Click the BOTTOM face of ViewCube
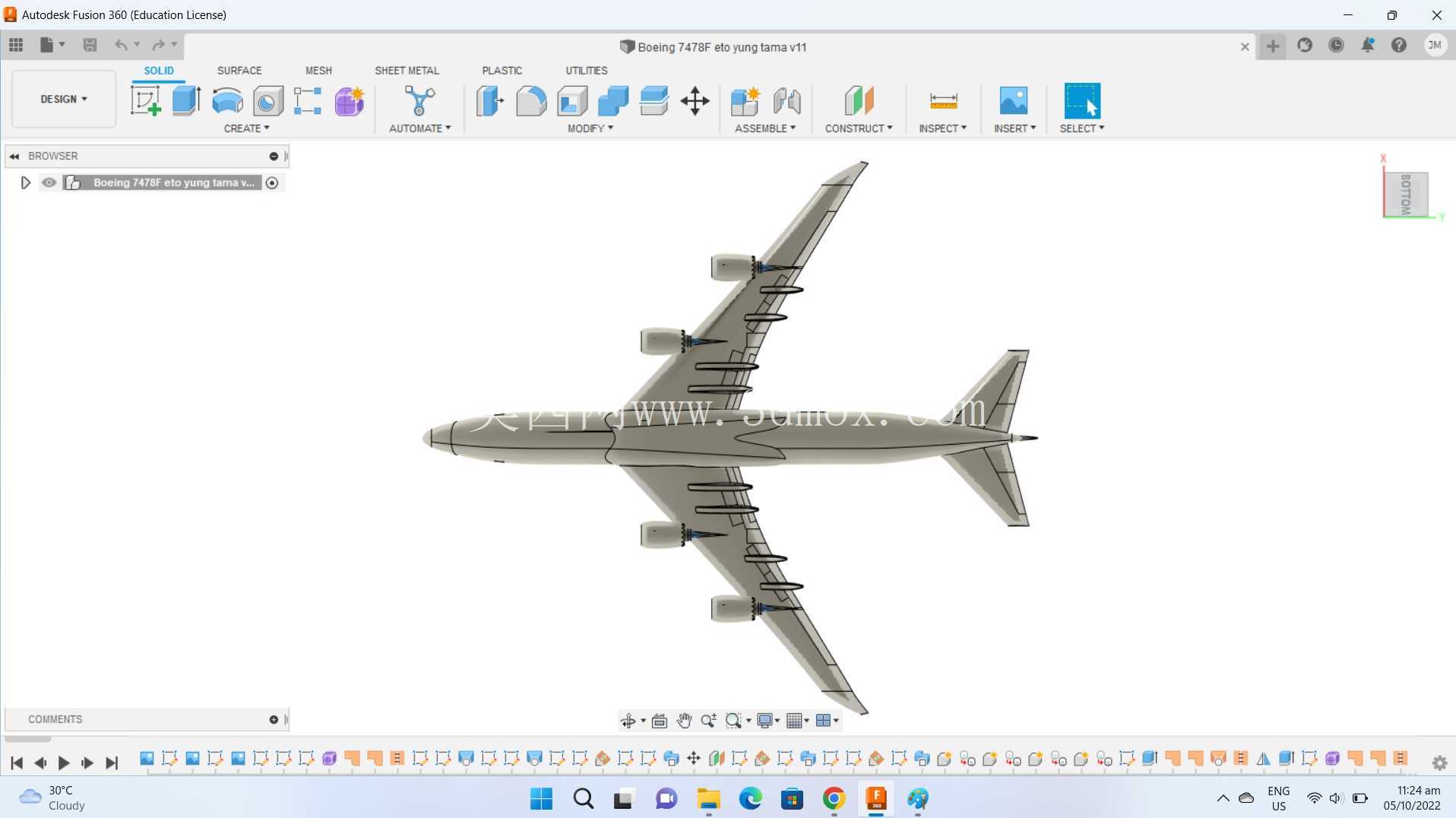The height and width of the screenshot is (818, 1456). (x=1405, y=195)
